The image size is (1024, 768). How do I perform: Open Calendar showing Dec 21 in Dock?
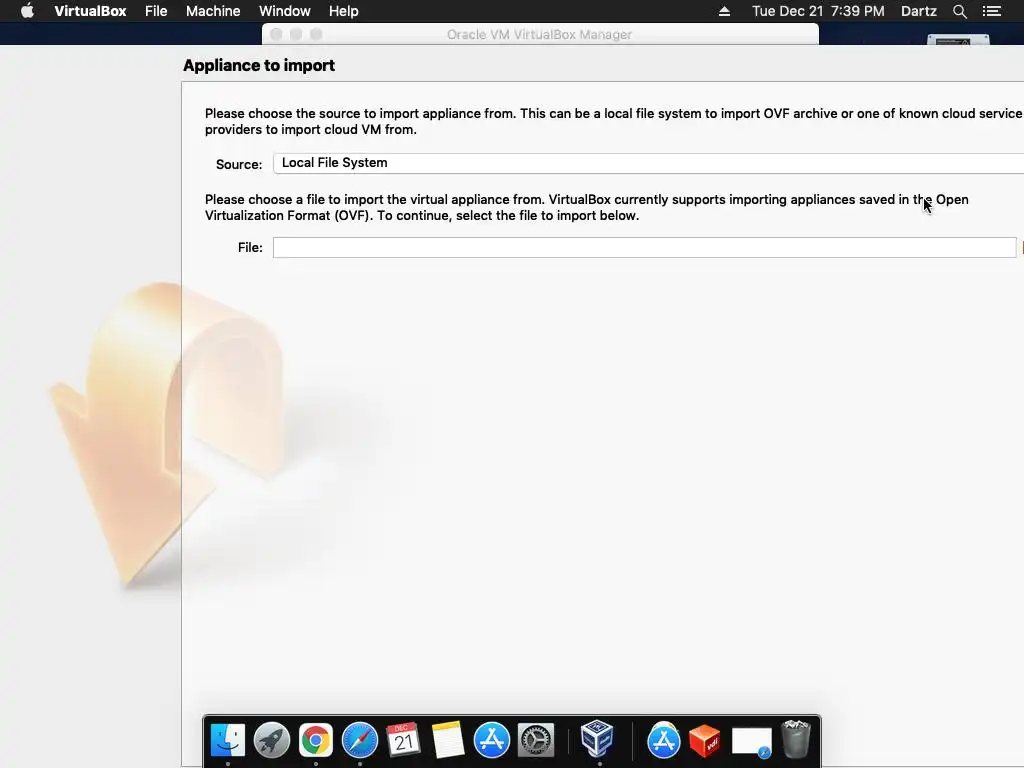pyautogui.click(x=404, y=741)
